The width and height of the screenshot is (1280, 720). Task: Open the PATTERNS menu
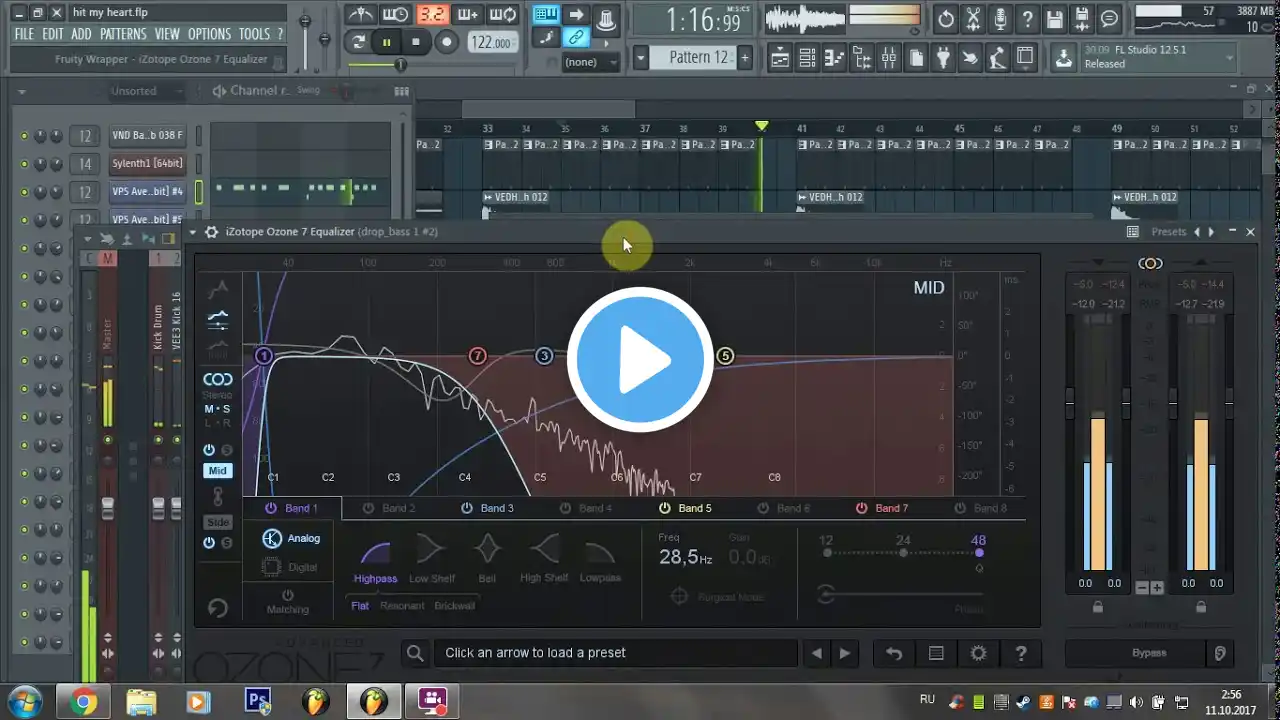[x=123, y=34]
